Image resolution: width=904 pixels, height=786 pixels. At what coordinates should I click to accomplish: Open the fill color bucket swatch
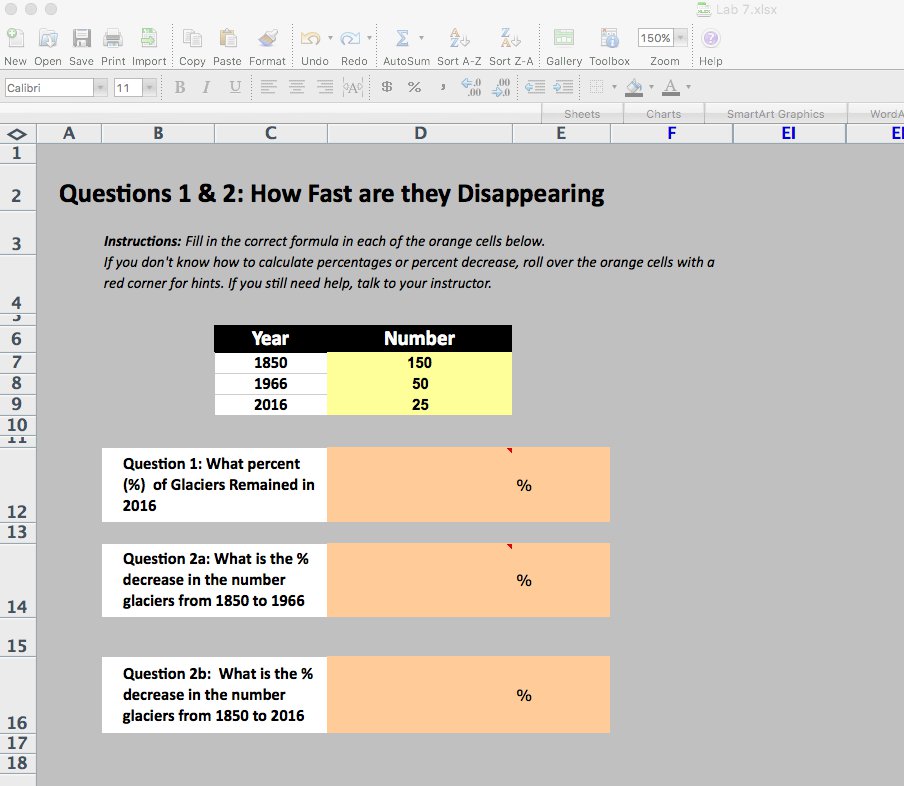(634, 87)
